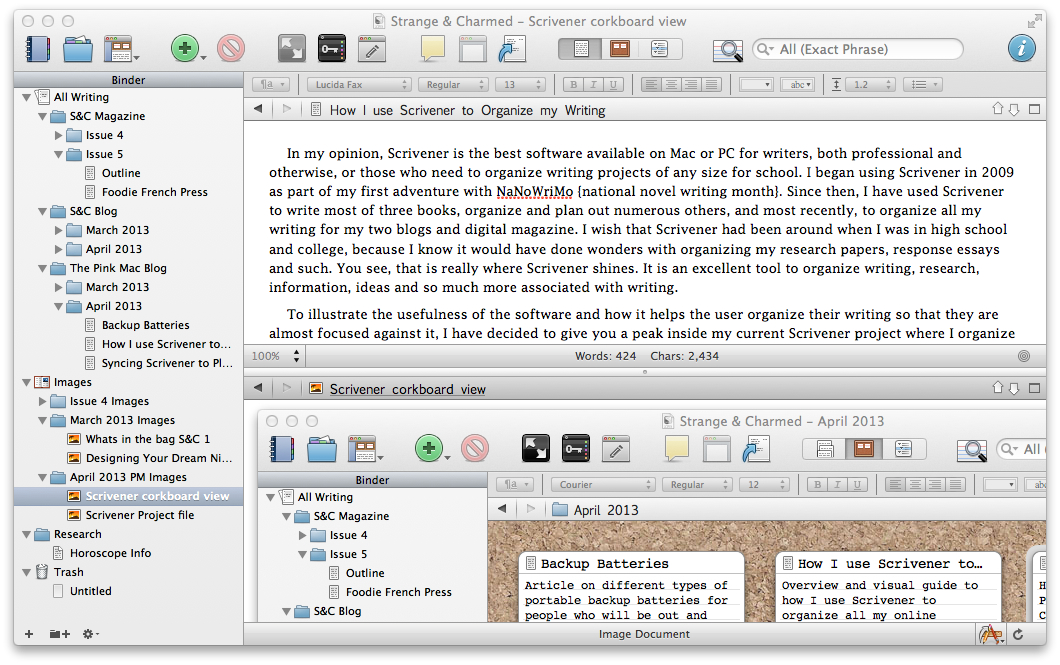Open font size 13 dropdown
This screenshot has height=665, width=1060.
pyautogui.click(x=520, y=84)
